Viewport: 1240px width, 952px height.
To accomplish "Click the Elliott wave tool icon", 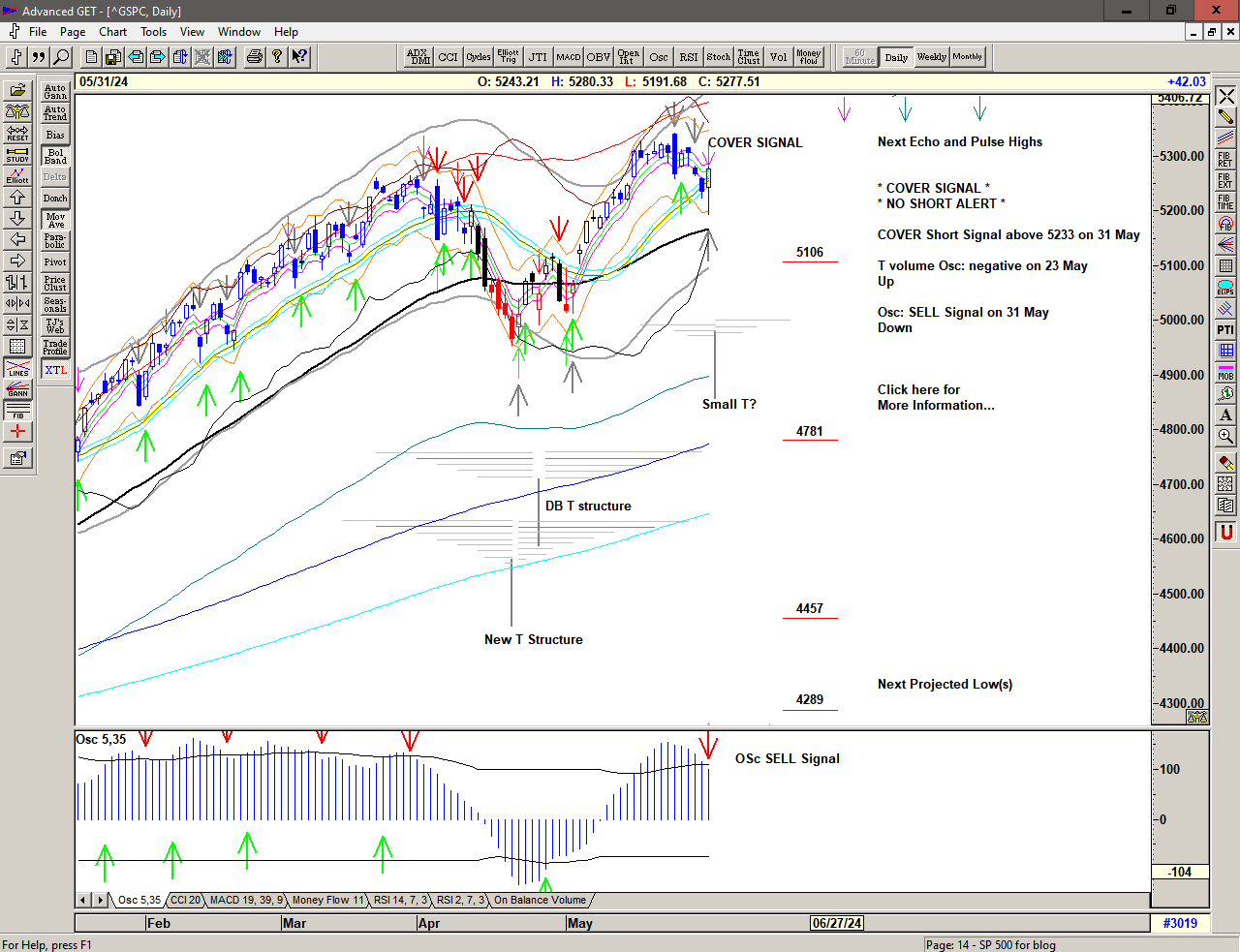I will tap(17, 175).
